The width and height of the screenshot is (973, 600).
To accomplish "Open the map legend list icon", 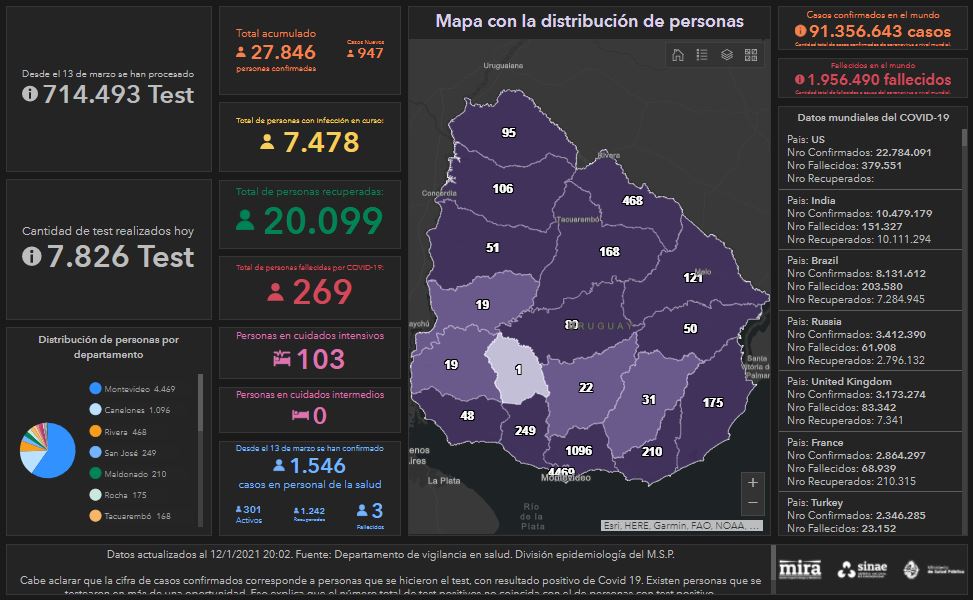I will click(x=702, y=55).
